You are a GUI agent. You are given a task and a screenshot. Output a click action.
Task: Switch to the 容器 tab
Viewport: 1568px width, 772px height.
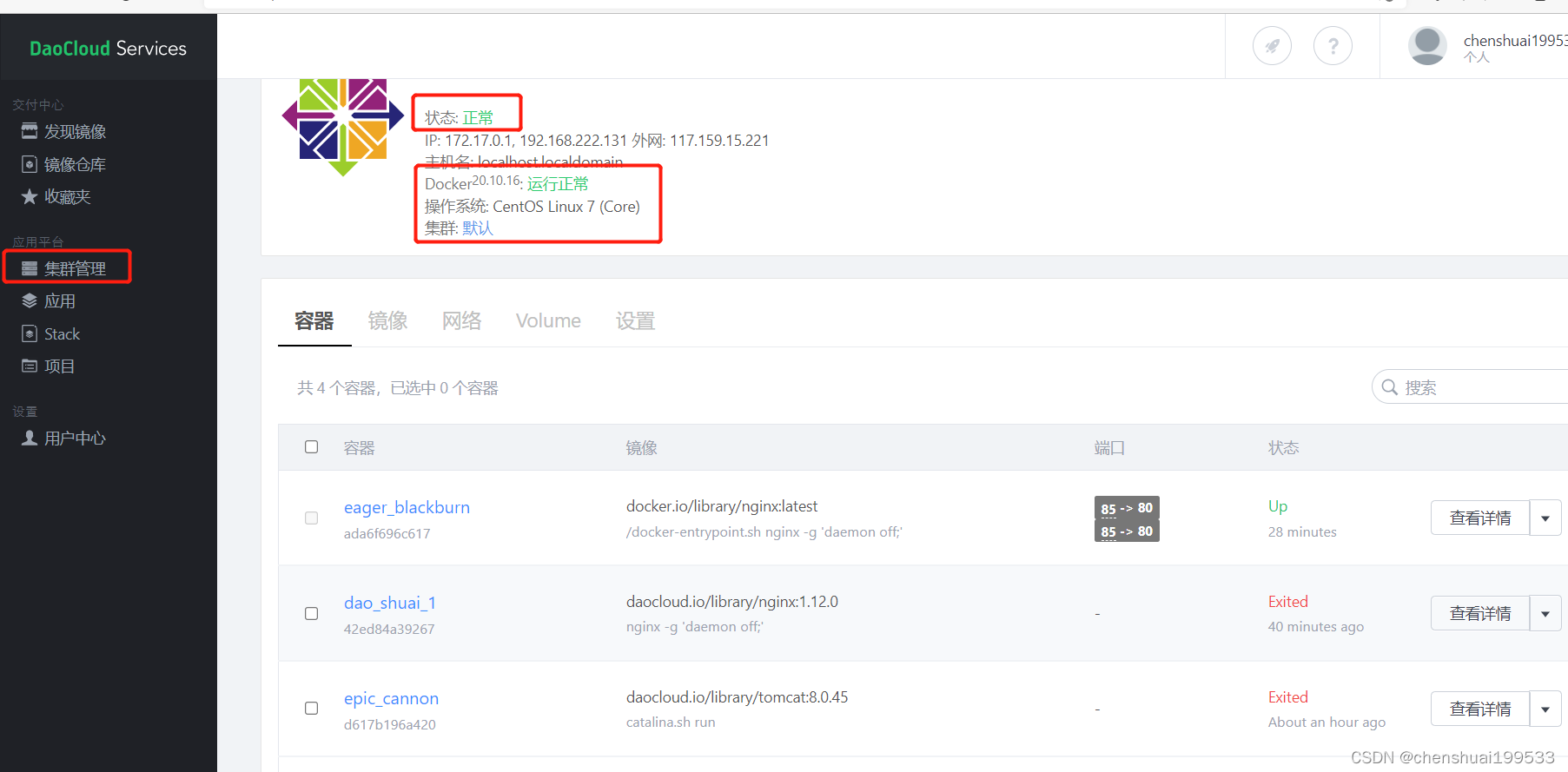point(314,321)
